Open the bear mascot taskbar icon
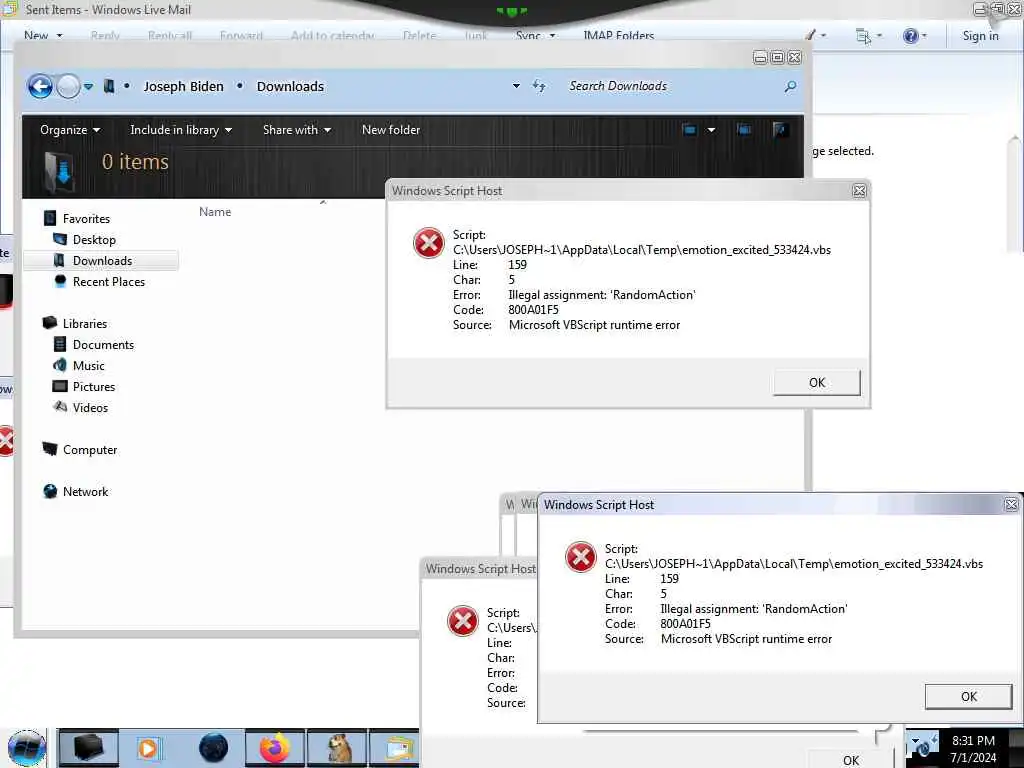Viewport: 1024px width, 768px height. pyautogui.click(x=337, y=748)
